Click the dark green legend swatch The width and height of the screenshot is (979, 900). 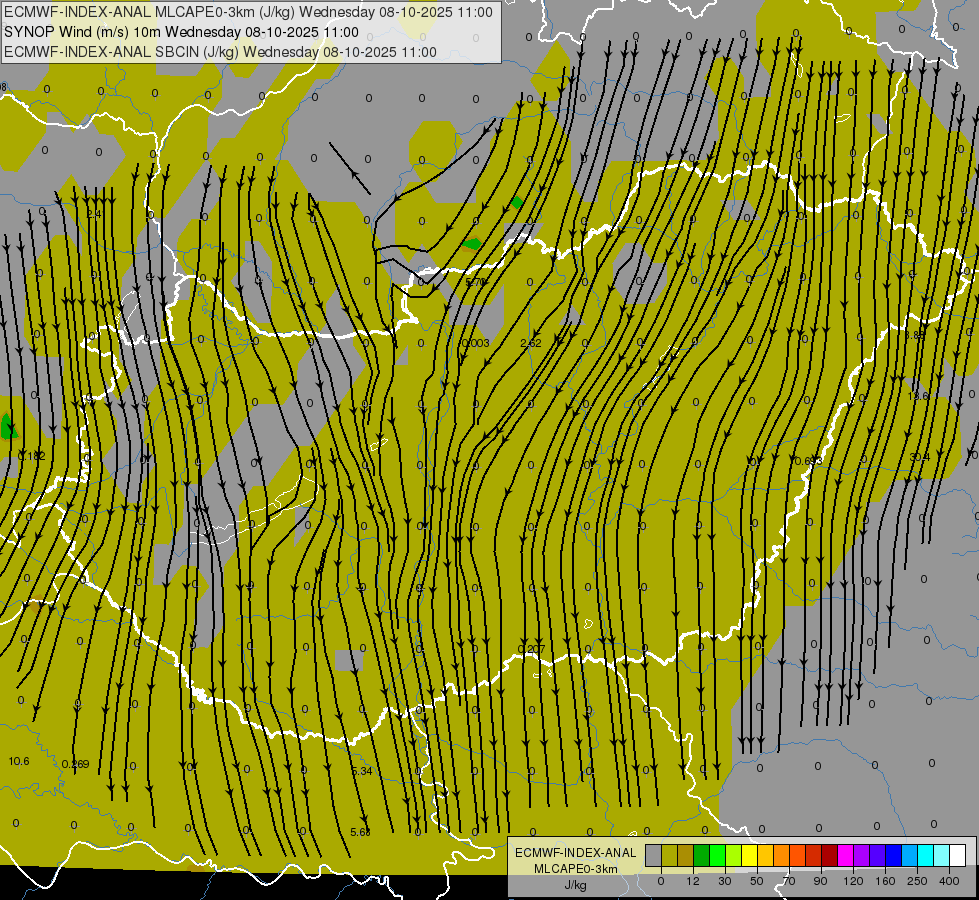click(x=702, y=856)
